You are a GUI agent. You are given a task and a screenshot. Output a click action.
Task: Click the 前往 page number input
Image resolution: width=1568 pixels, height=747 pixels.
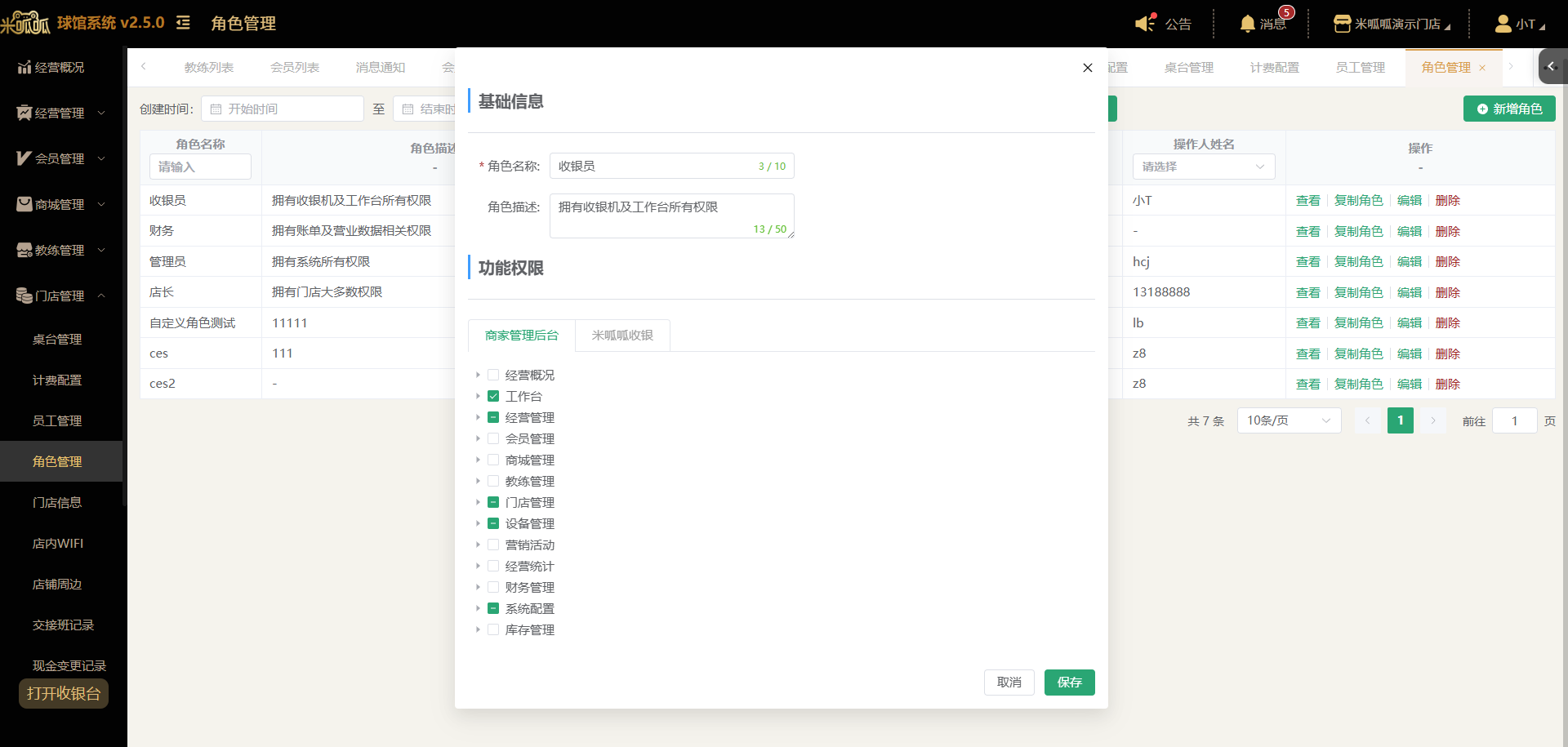click(1515, 420)
